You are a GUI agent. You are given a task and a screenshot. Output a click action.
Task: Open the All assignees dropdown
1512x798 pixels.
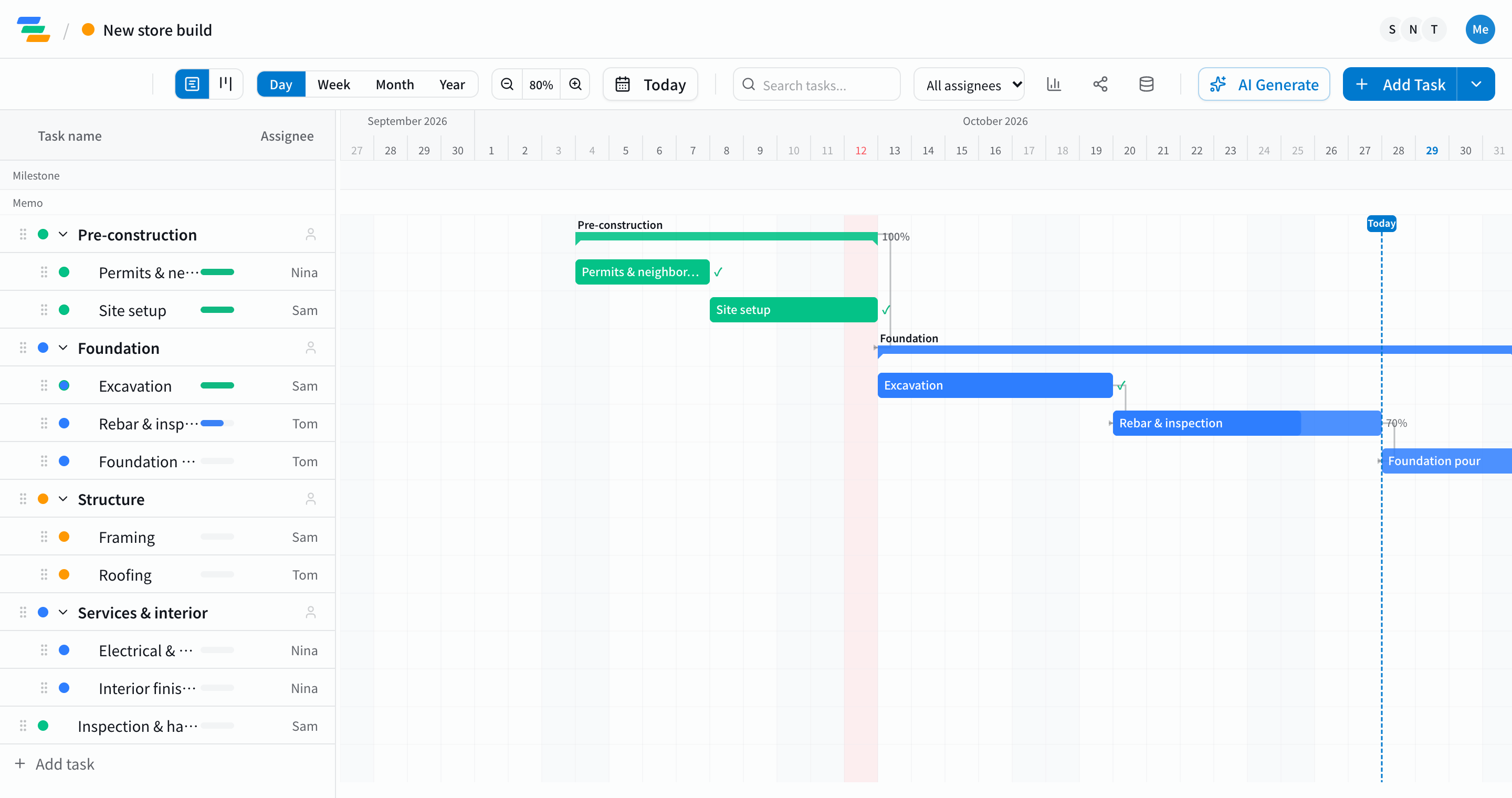969,85
